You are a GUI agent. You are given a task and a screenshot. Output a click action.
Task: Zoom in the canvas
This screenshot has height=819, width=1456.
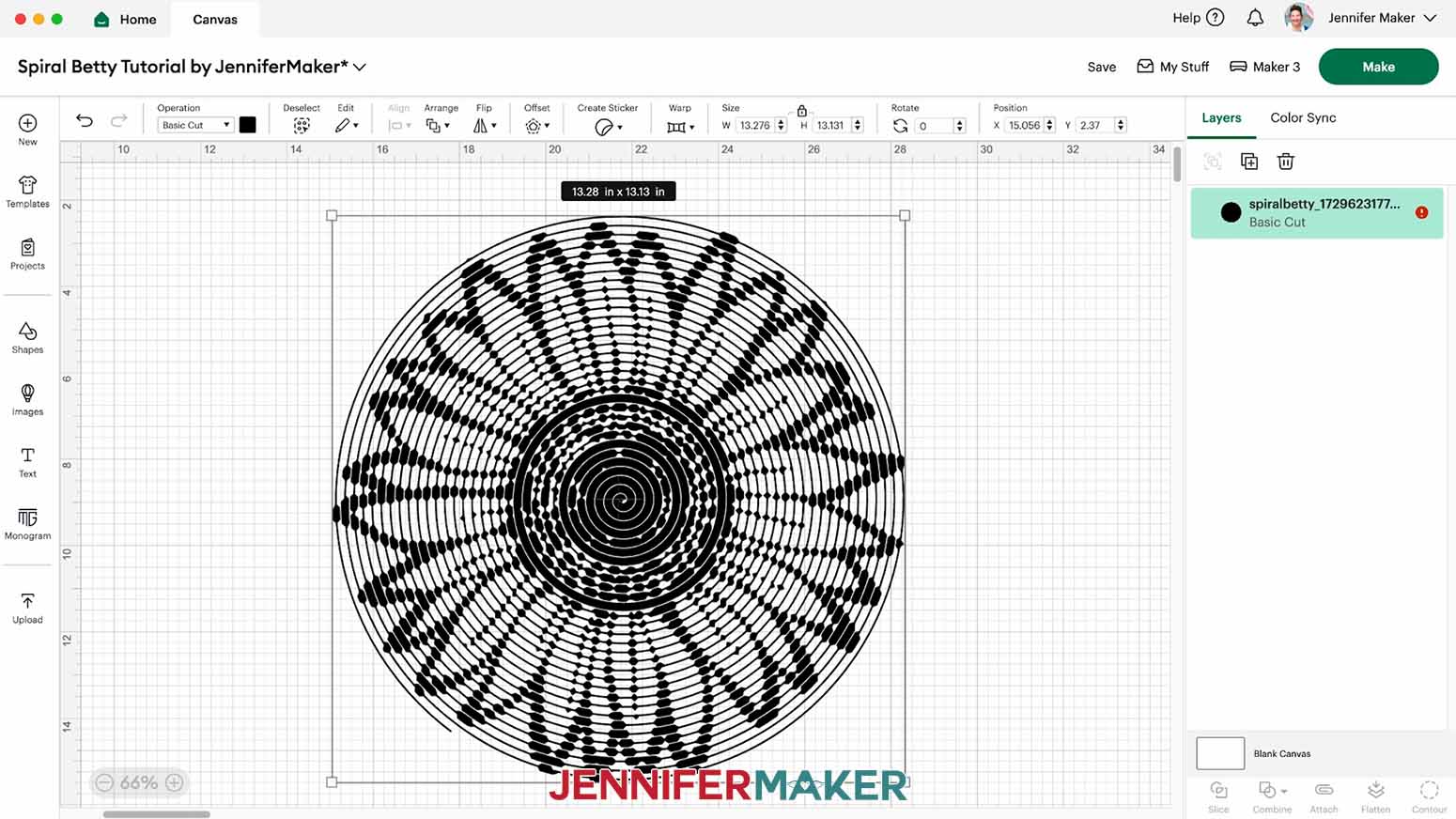pos(174,782)
